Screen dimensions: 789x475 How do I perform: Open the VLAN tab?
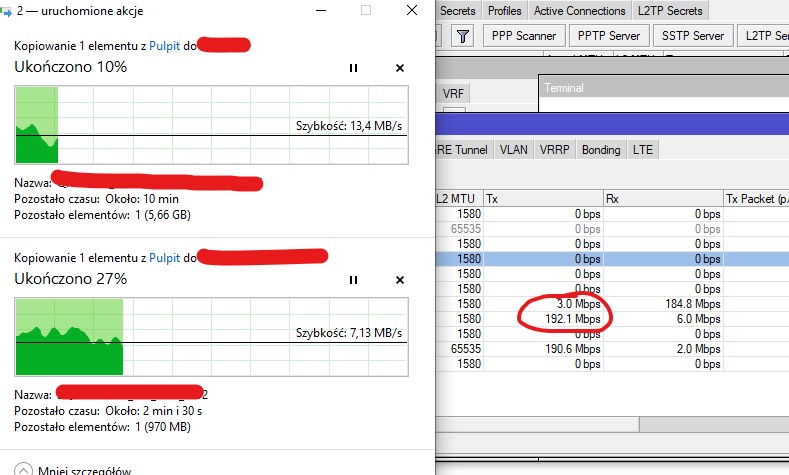[x=513, y=150]
